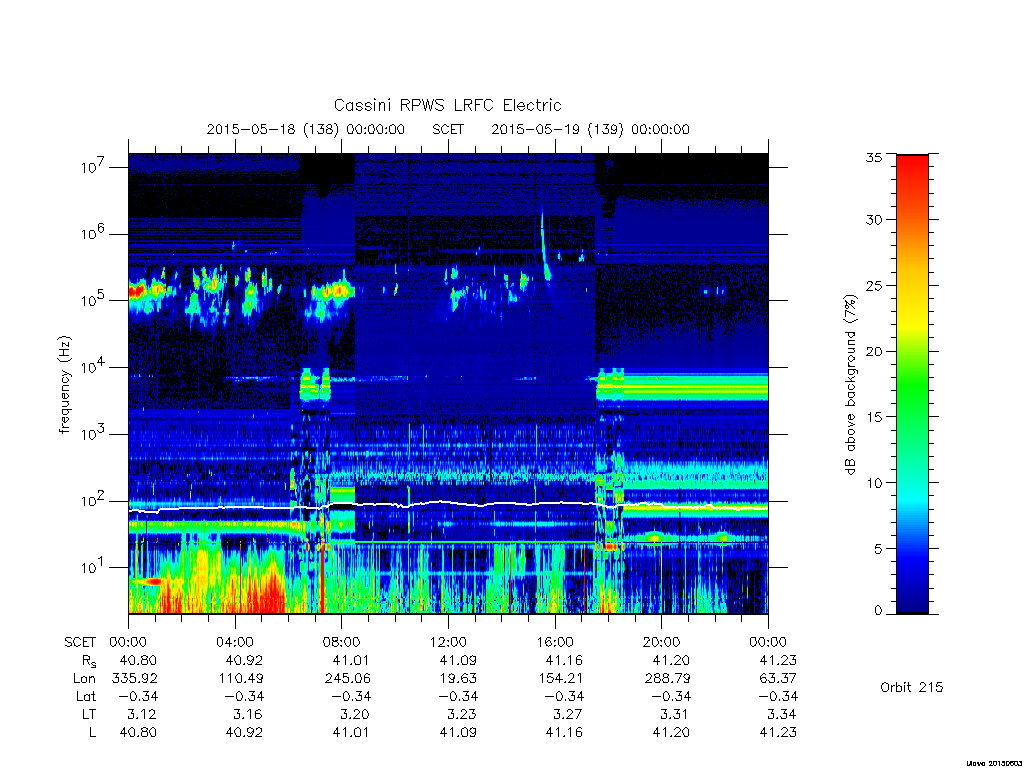Click the 20 label on the color scale

[873, 351]
